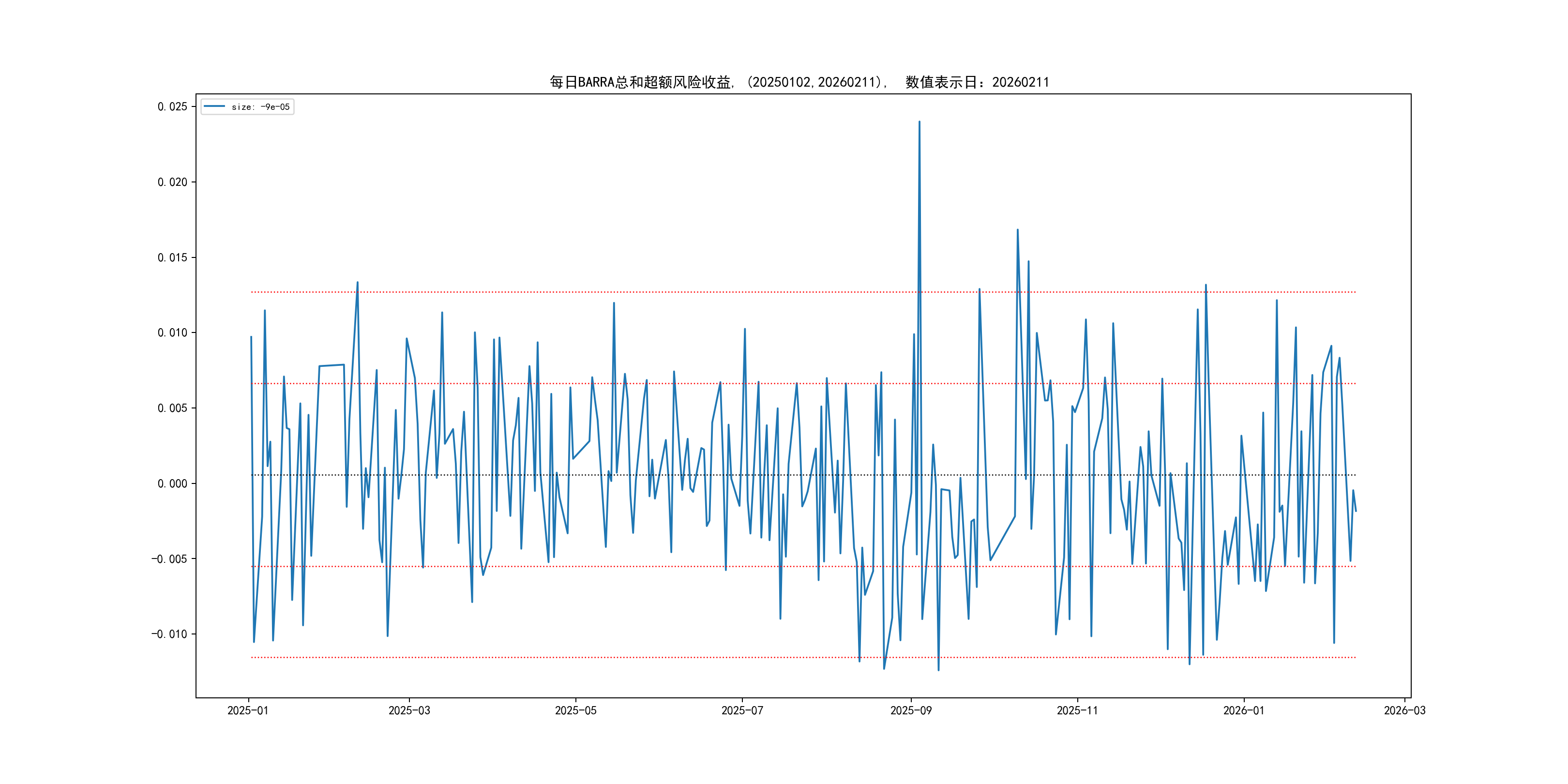
Task: Click the 2025-07 x-axis tick label
Action: [x=742, y=710]
